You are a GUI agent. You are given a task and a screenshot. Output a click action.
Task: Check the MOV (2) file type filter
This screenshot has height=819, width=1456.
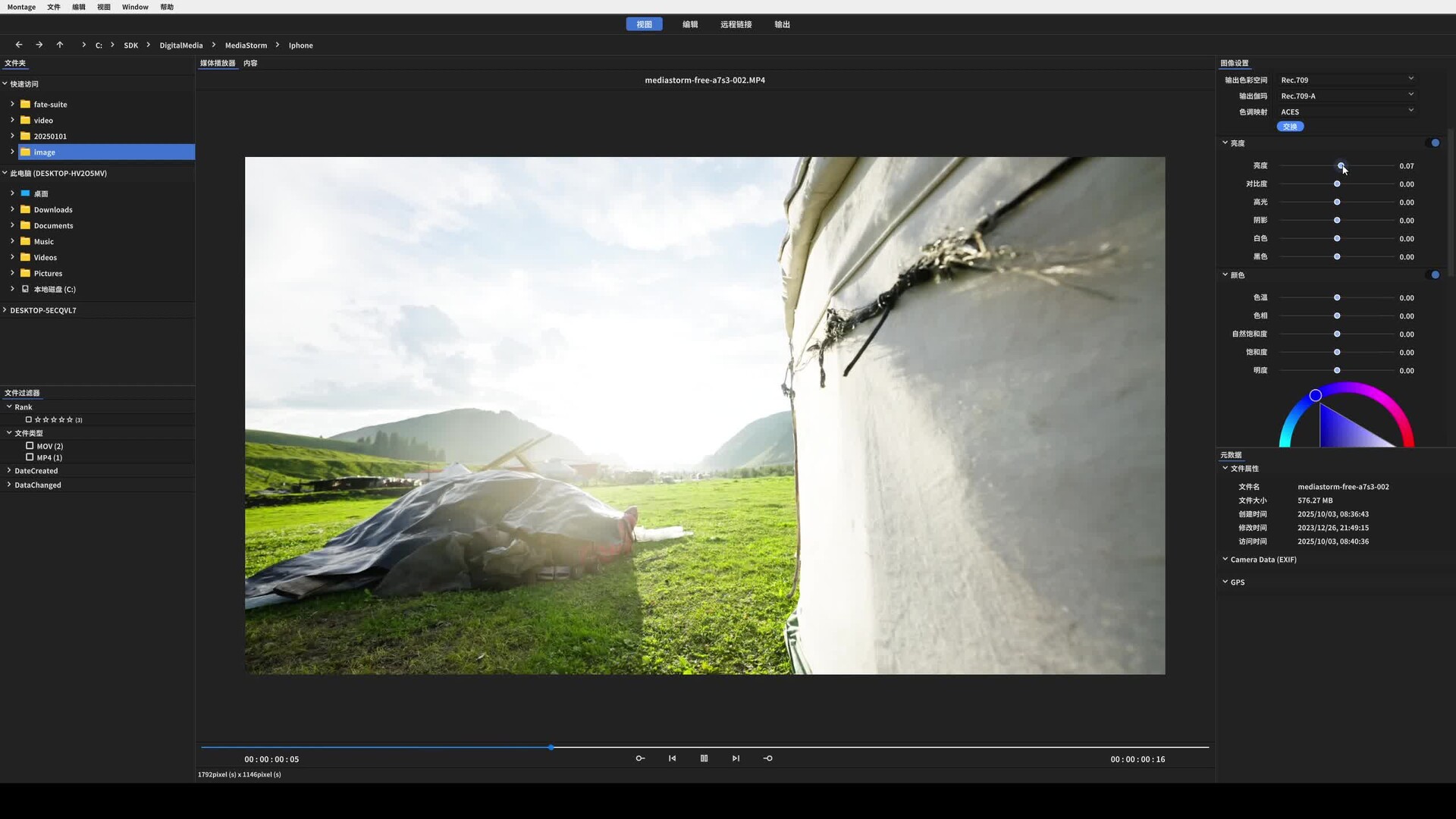click(30, 446)
